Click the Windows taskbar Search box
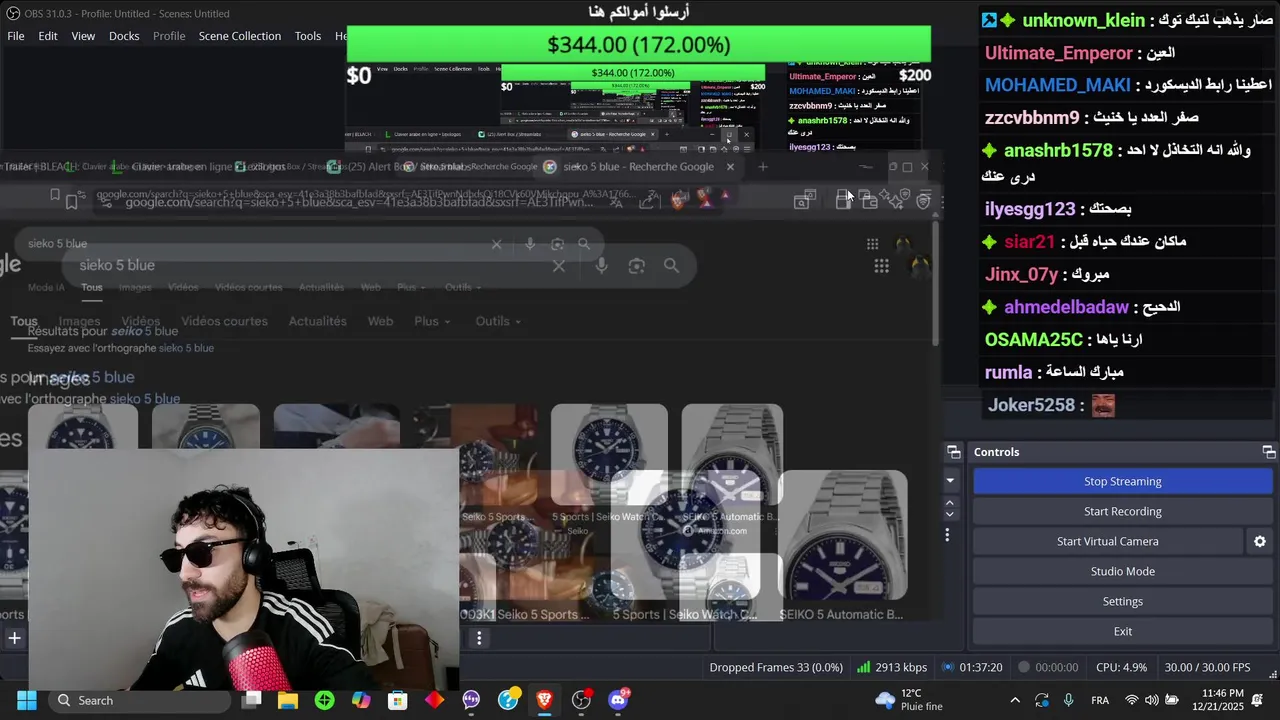 click(x=138, y=700)
